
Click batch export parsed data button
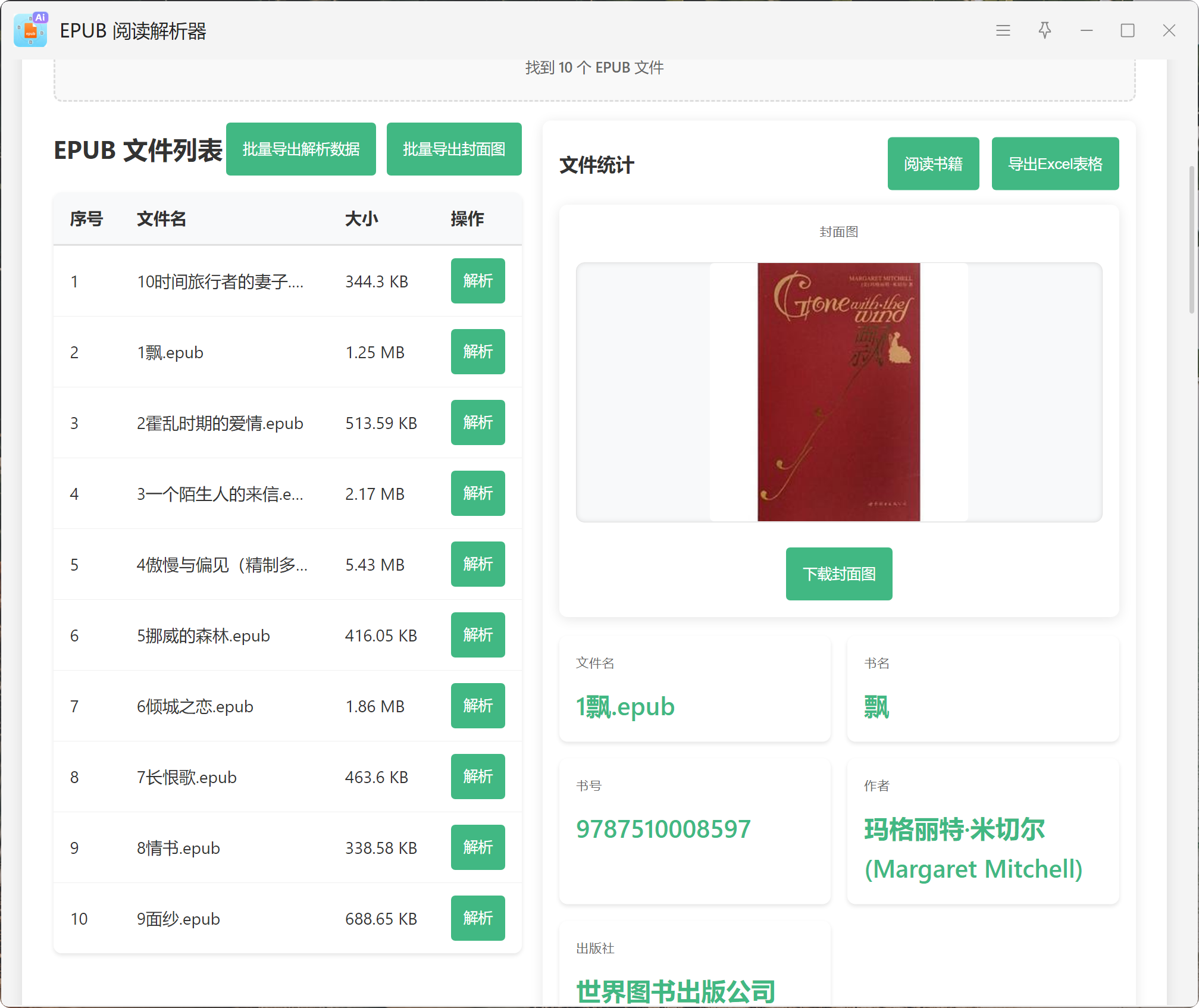coord(300,149)
